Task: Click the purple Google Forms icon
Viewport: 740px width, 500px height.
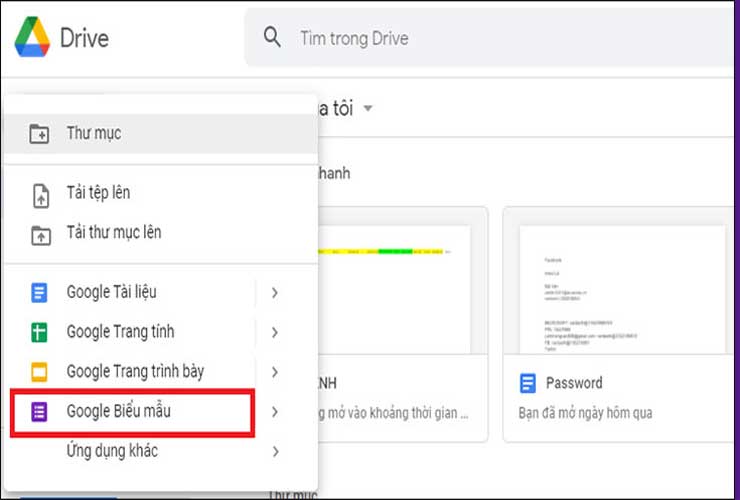Action: [x=39, y=412]
